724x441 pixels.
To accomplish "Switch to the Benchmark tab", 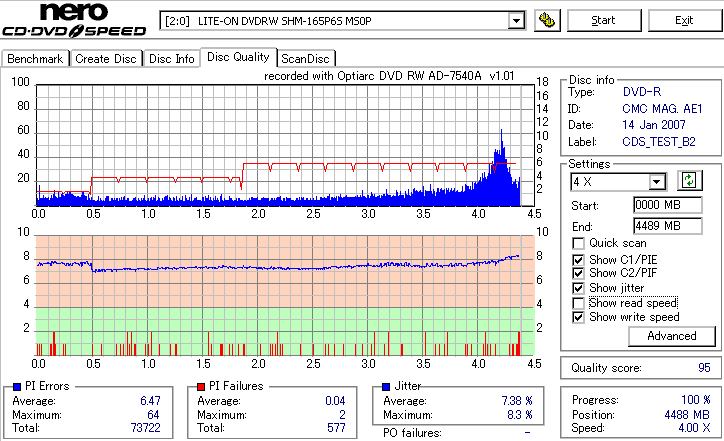I will click(35, 59).
